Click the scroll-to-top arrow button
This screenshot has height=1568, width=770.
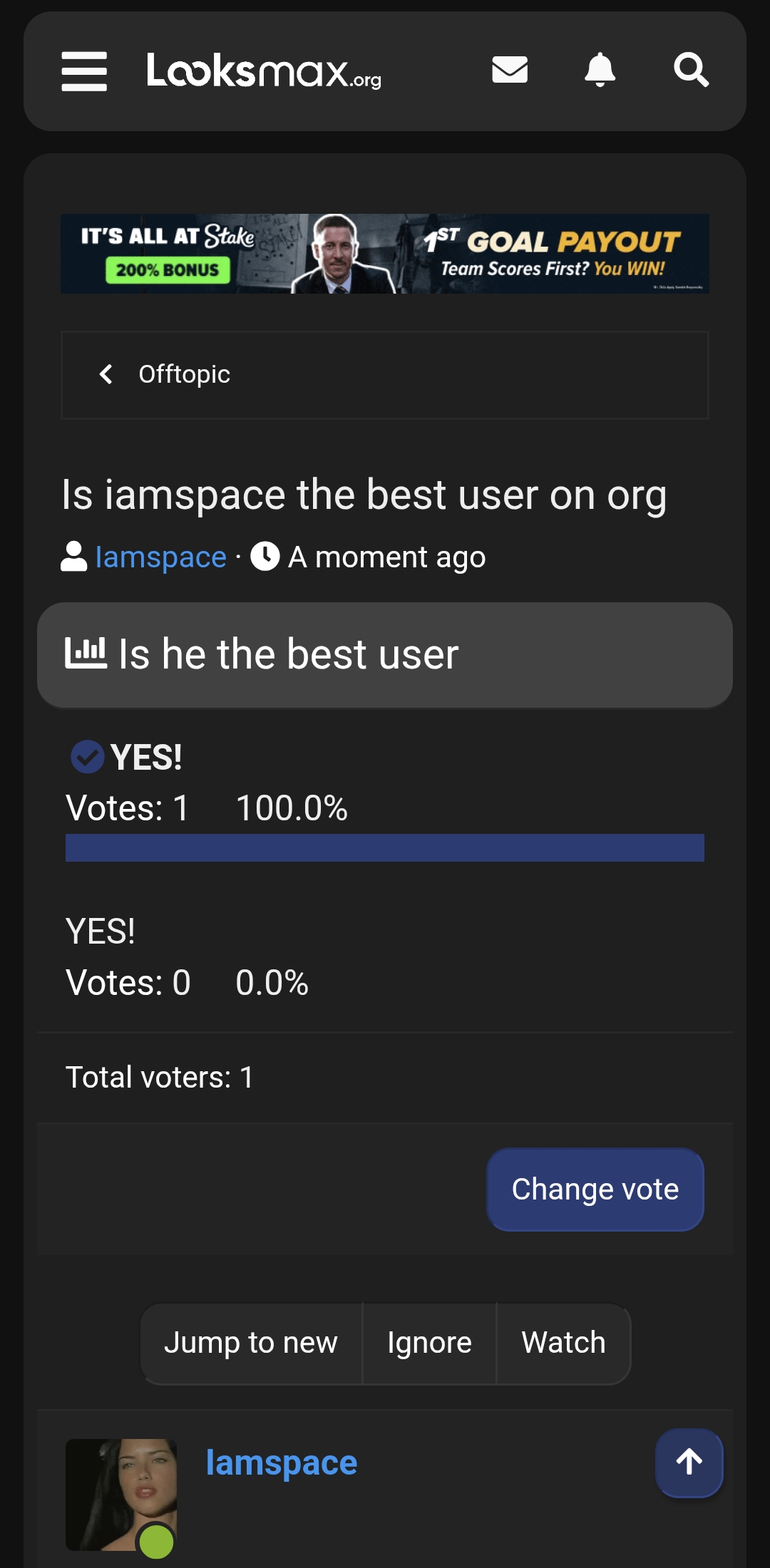pos(689,1463)
